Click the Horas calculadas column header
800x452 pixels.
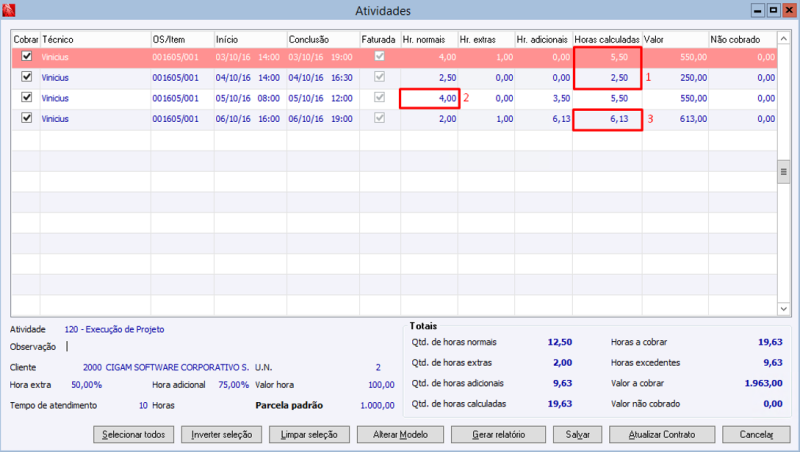607,39
